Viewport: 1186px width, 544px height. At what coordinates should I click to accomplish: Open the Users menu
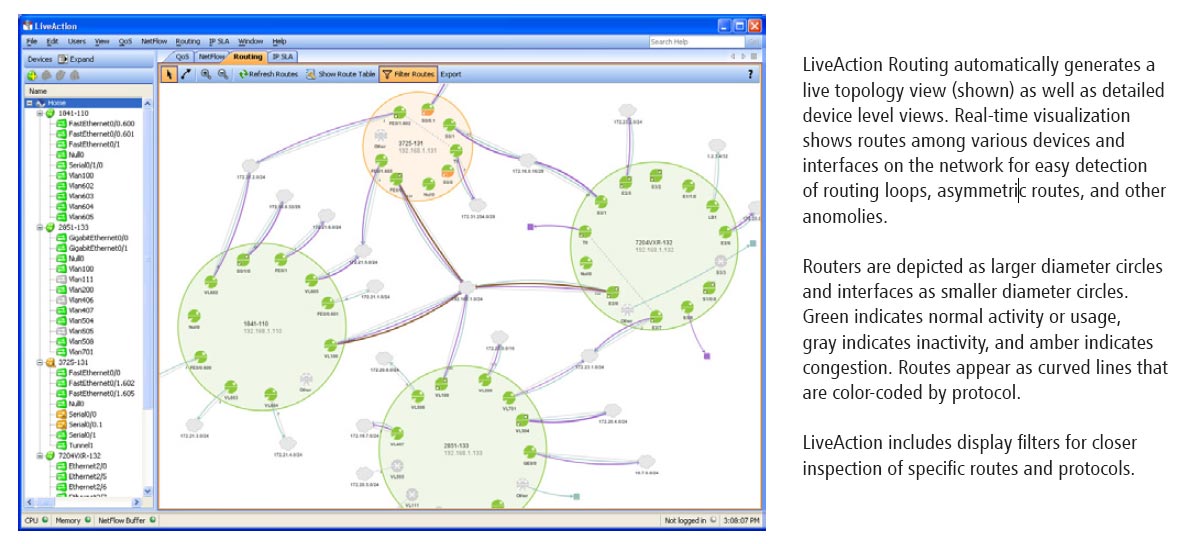[76, 42]
